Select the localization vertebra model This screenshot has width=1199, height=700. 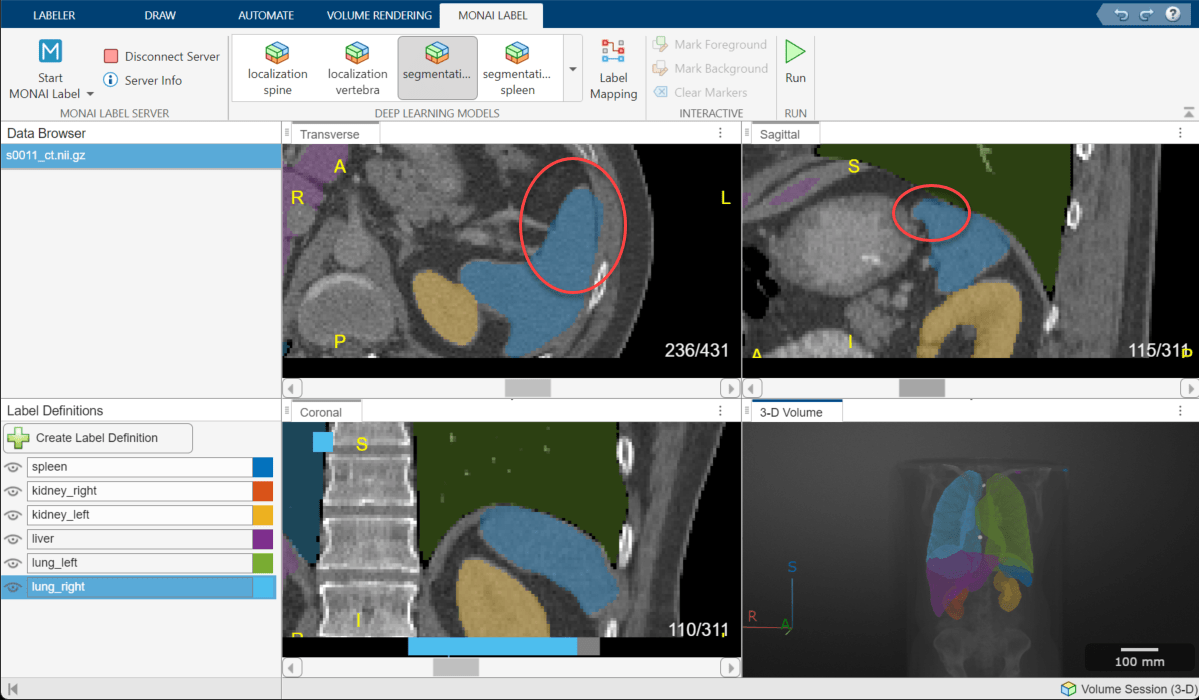[x=357, y=66]
